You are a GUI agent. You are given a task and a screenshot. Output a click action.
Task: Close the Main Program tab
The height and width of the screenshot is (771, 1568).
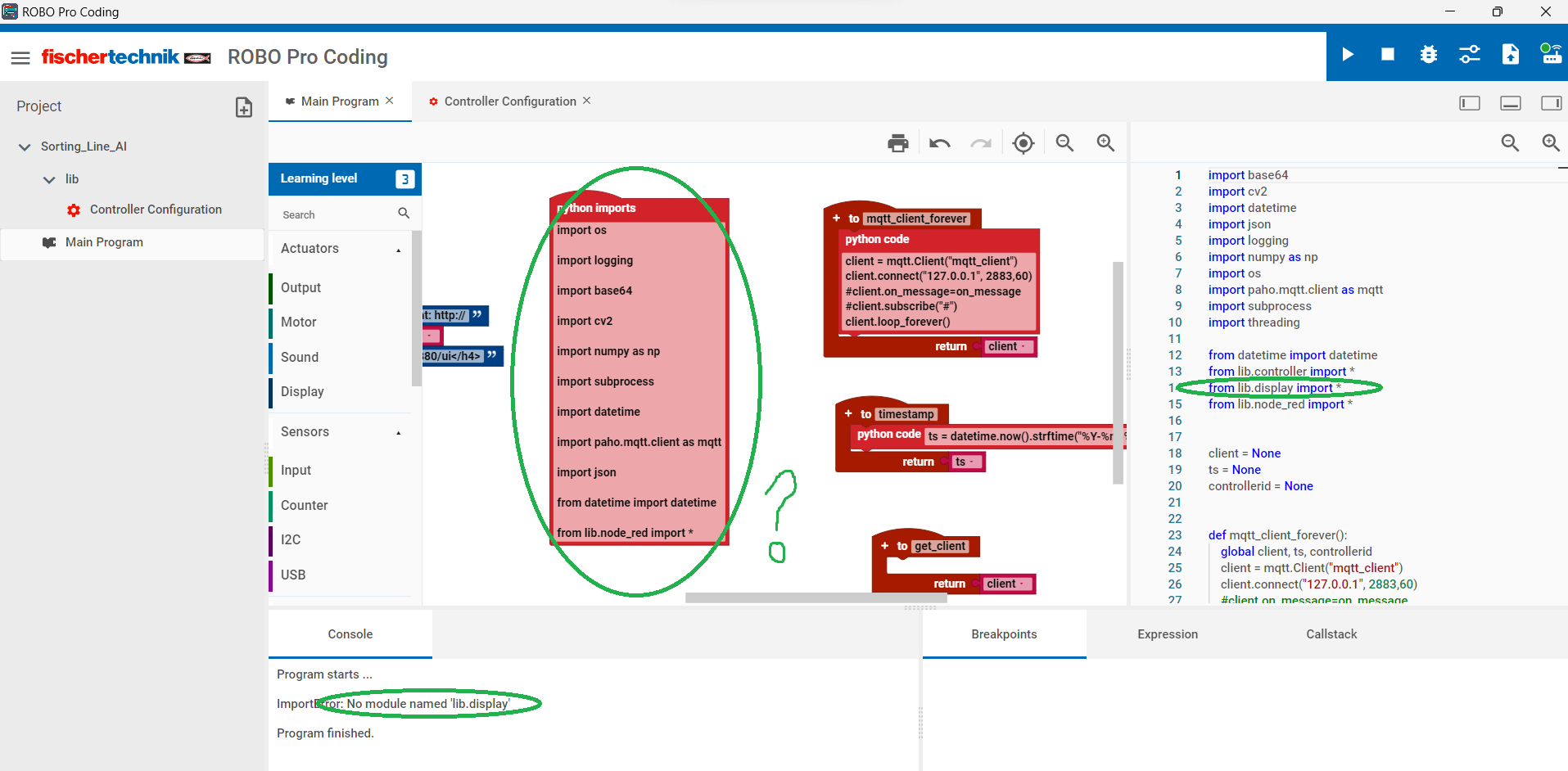click(390, 101)
